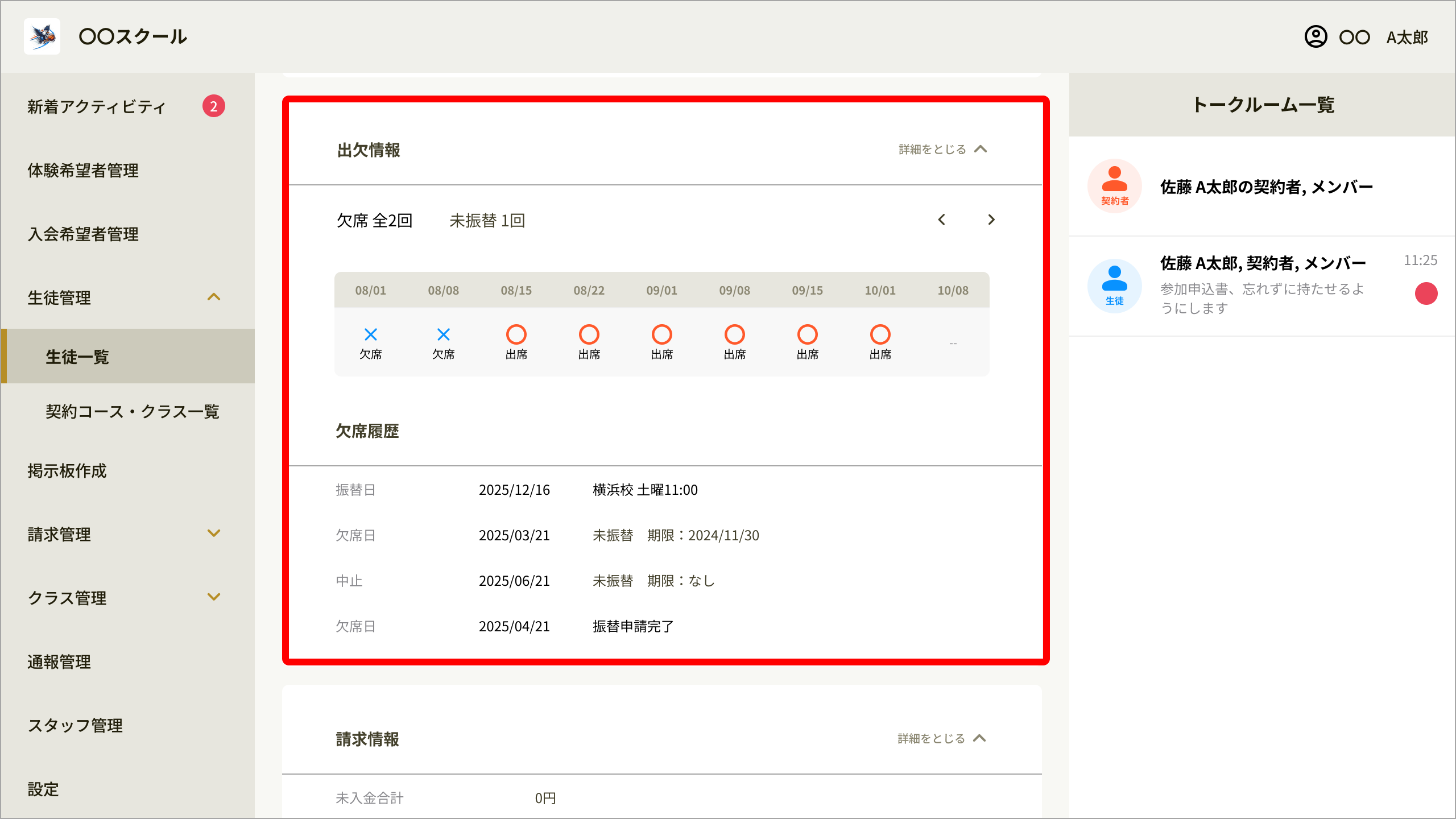The width and height of the screenshot is (1456, 819).
Task: Click the 11:25 message timestamp
Action: 1420,260
